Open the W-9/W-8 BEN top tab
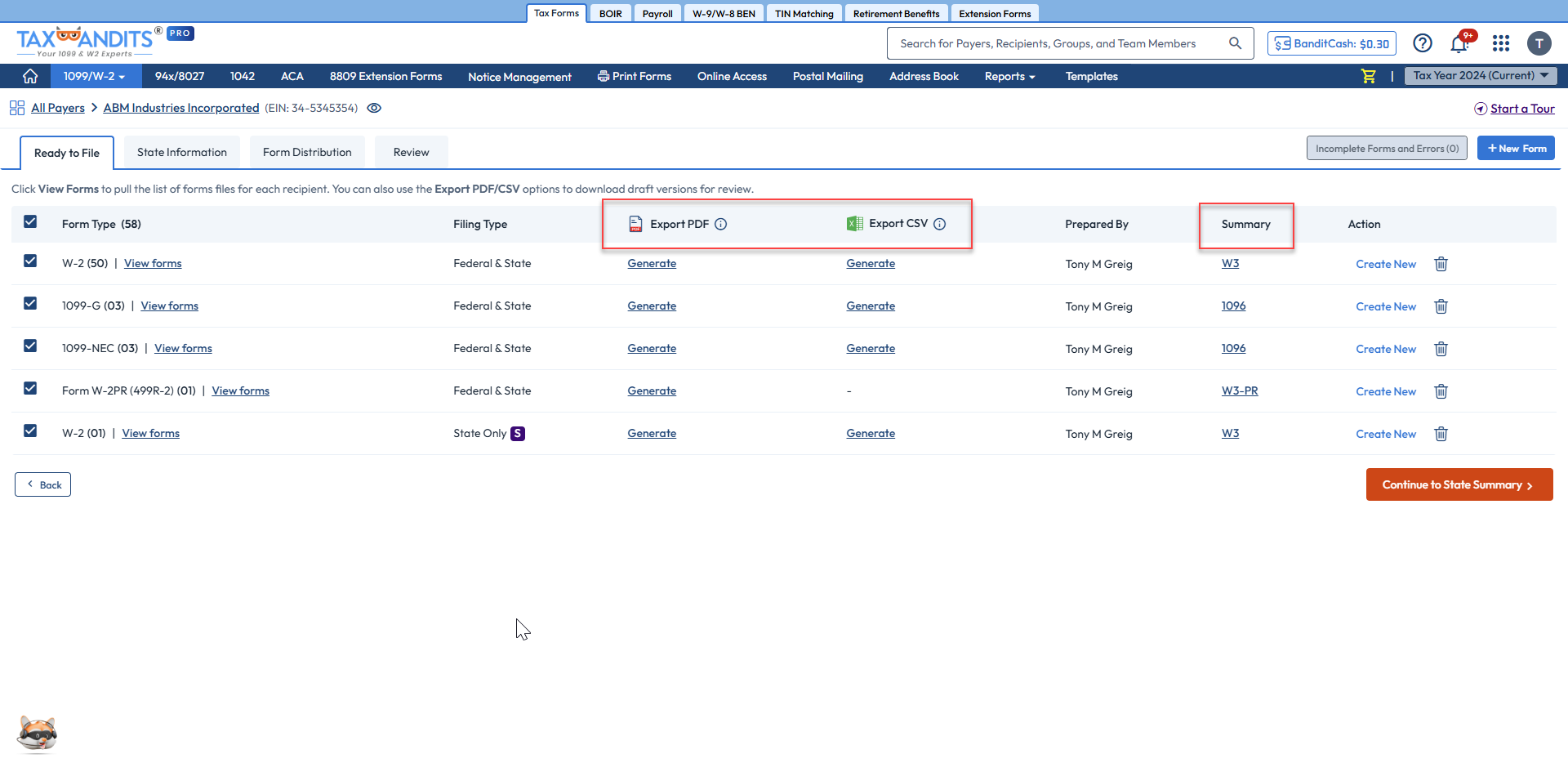This screenshot has width=1568, height=772. (x=724, y=13)
